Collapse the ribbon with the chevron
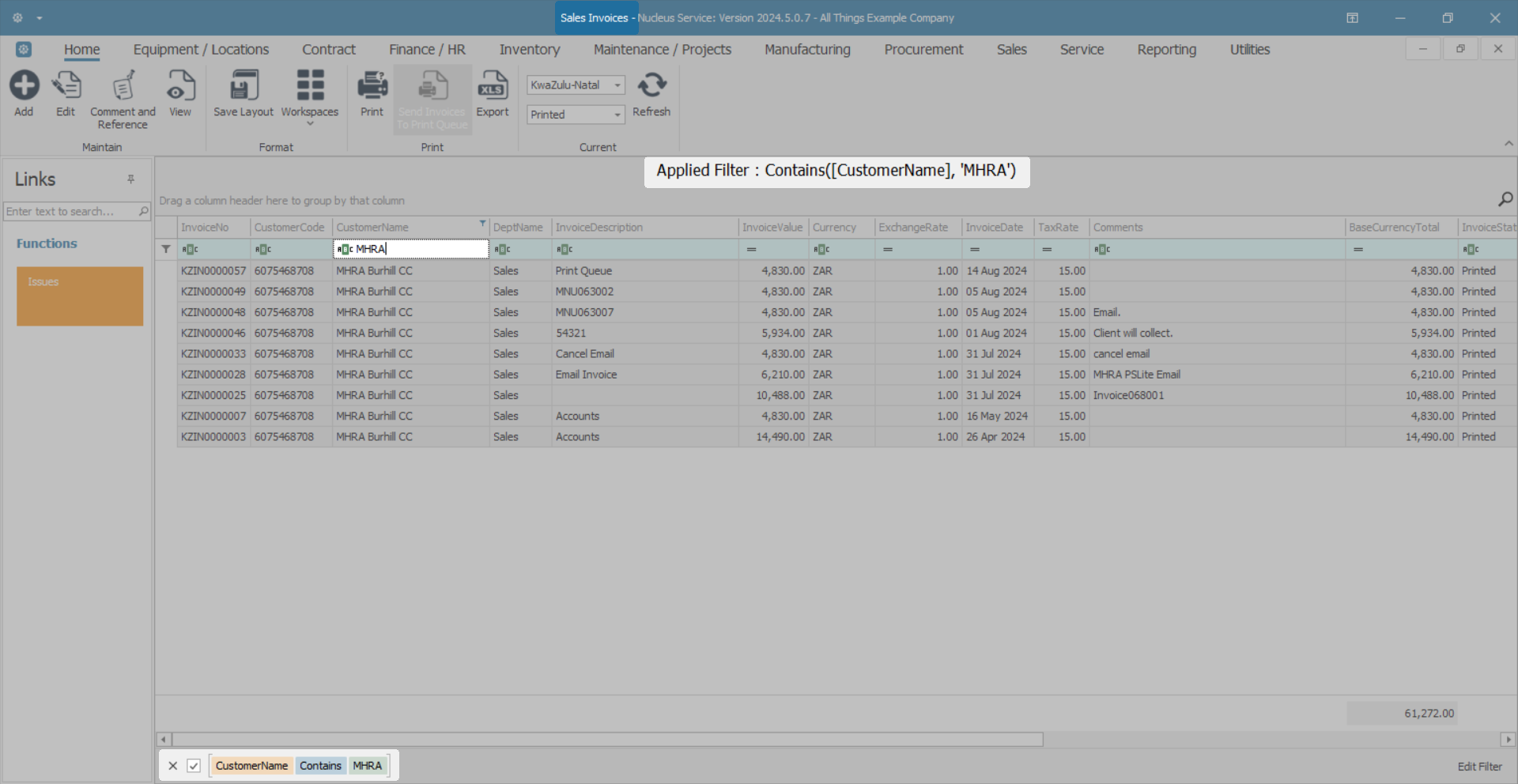1518x784 pixels. [x=1509, y=143]
